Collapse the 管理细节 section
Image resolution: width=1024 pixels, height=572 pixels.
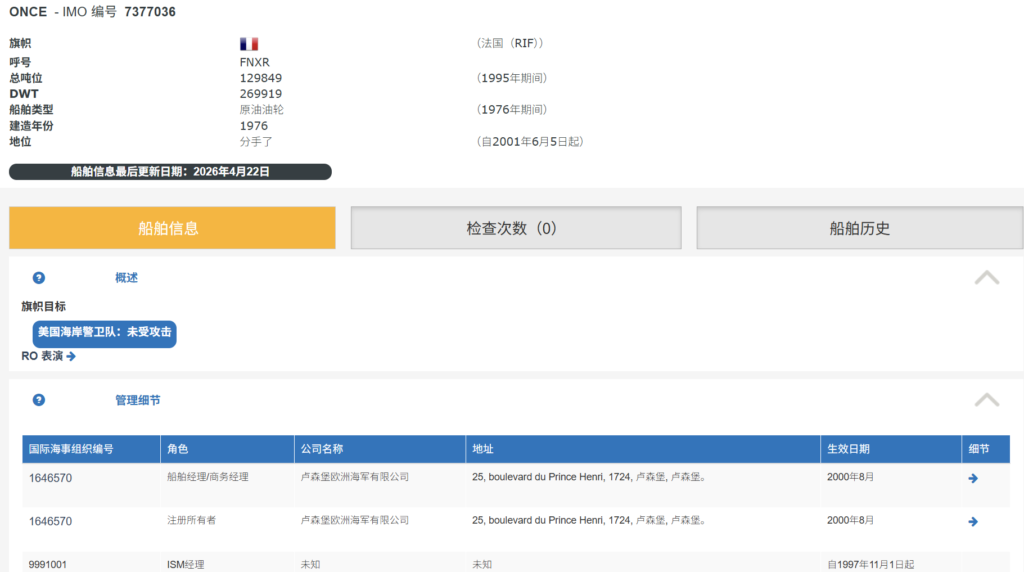coord(986,400)
